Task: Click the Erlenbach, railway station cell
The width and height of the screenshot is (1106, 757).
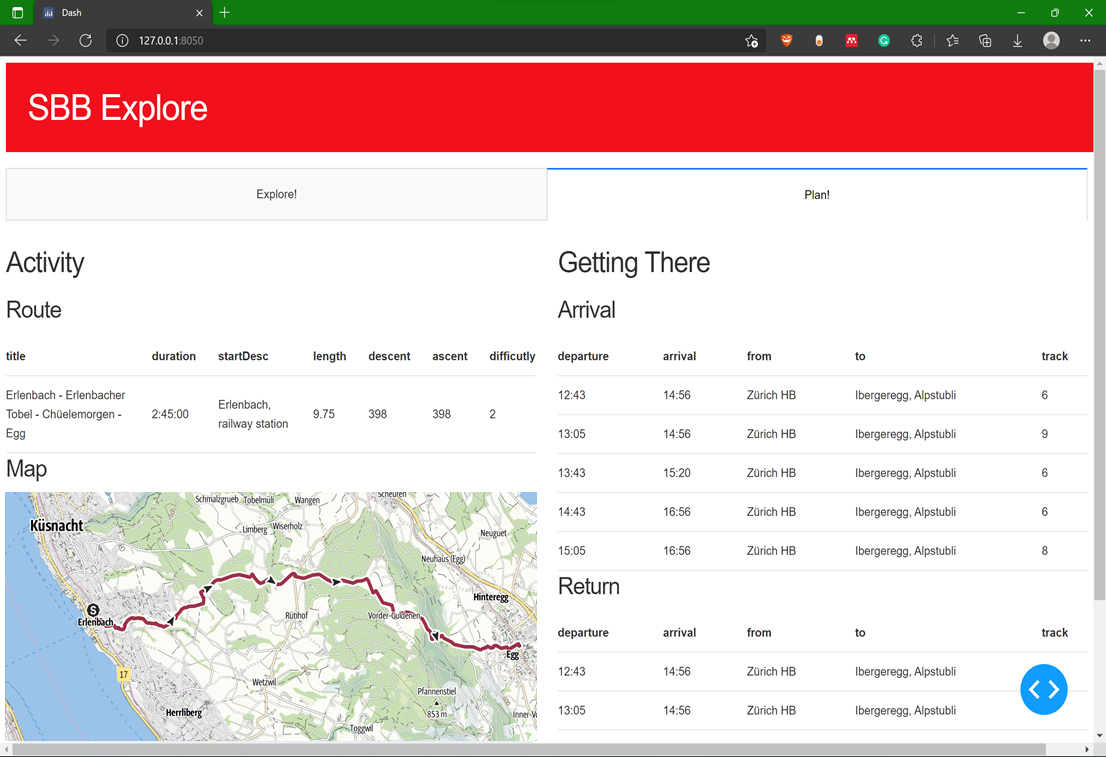Action: (x=253, y=414)
